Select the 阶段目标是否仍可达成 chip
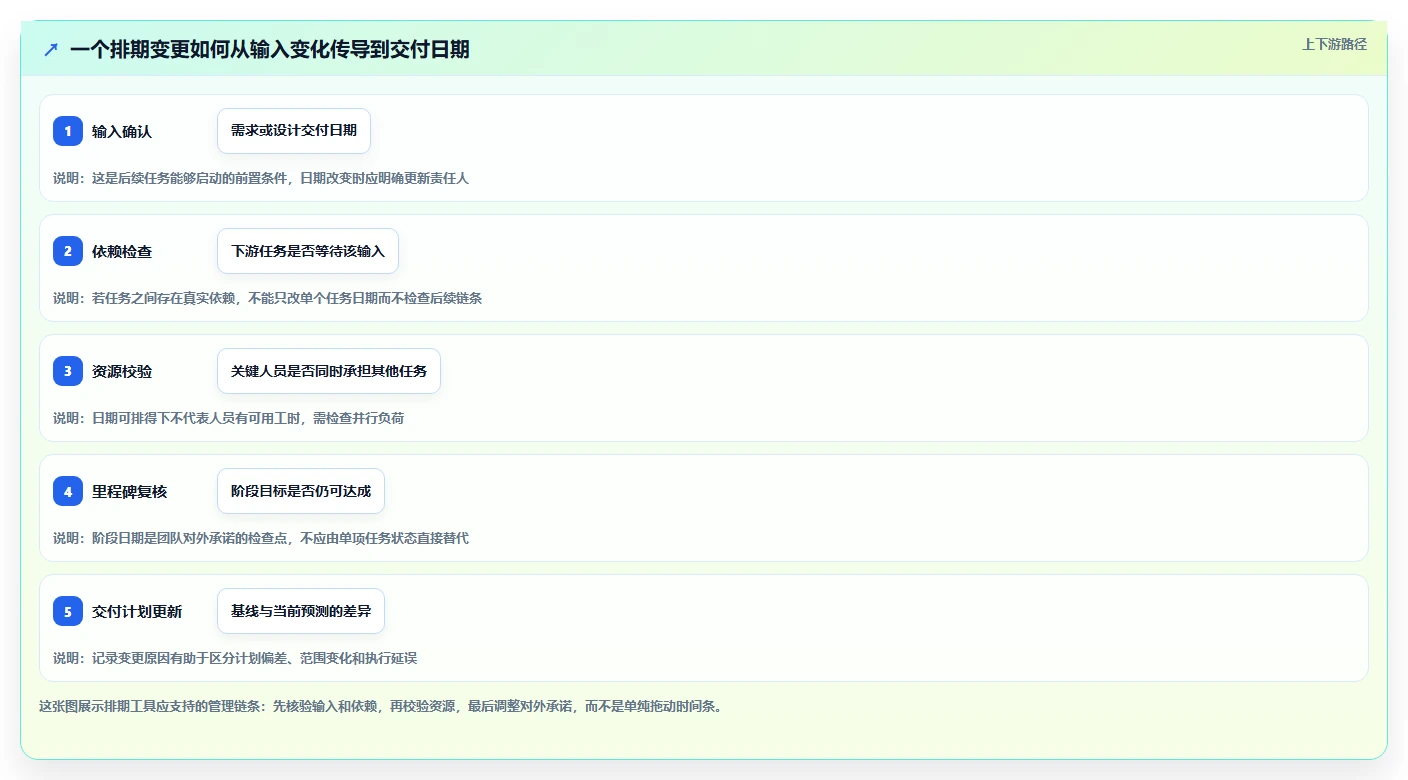1408x780 pixels. [301, 491]
